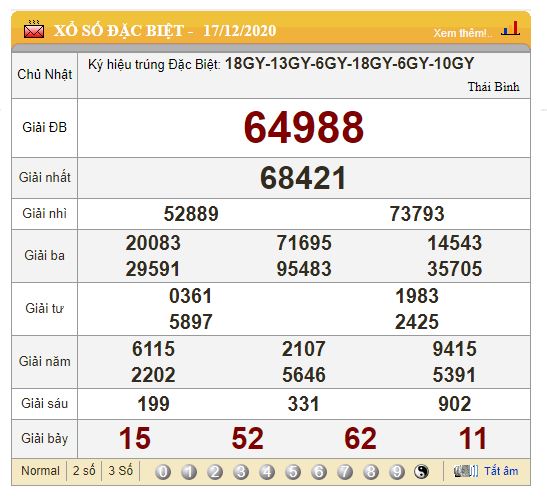This screenshot has height=503, width=547.
Task: Select digit ball 5 filter
Action: [x=293, y=472]
